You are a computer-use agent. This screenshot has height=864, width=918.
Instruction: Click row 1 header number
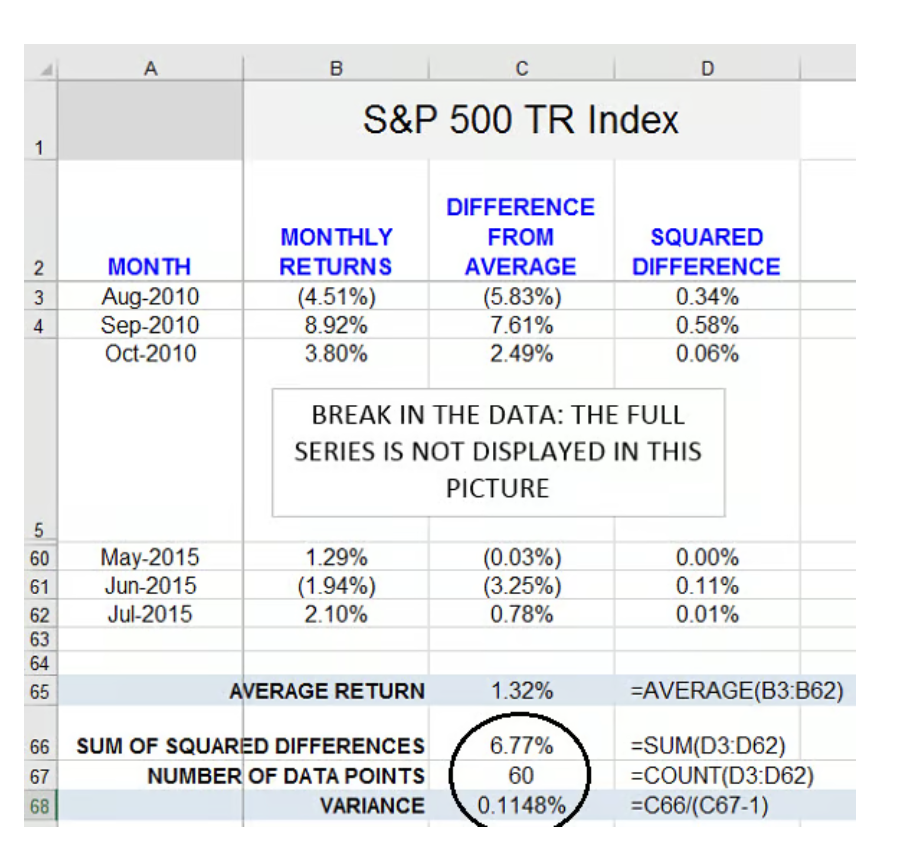(x=38, y=148)
